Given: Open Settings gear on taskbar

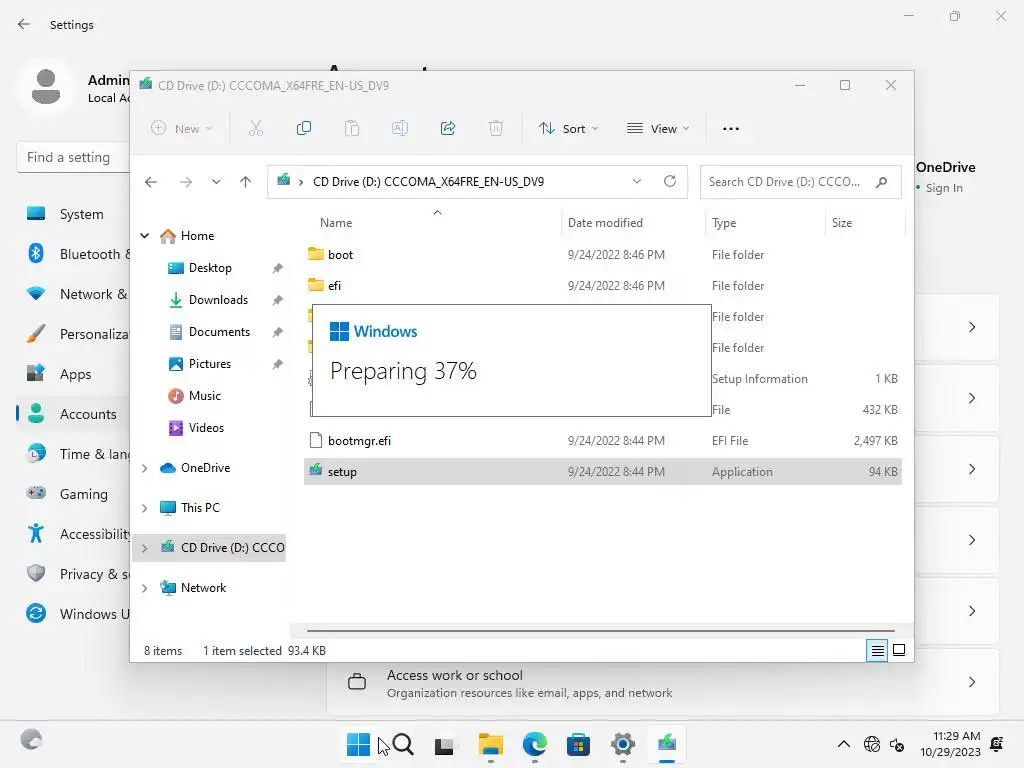Looking at the screenshot, I should 622,744.
